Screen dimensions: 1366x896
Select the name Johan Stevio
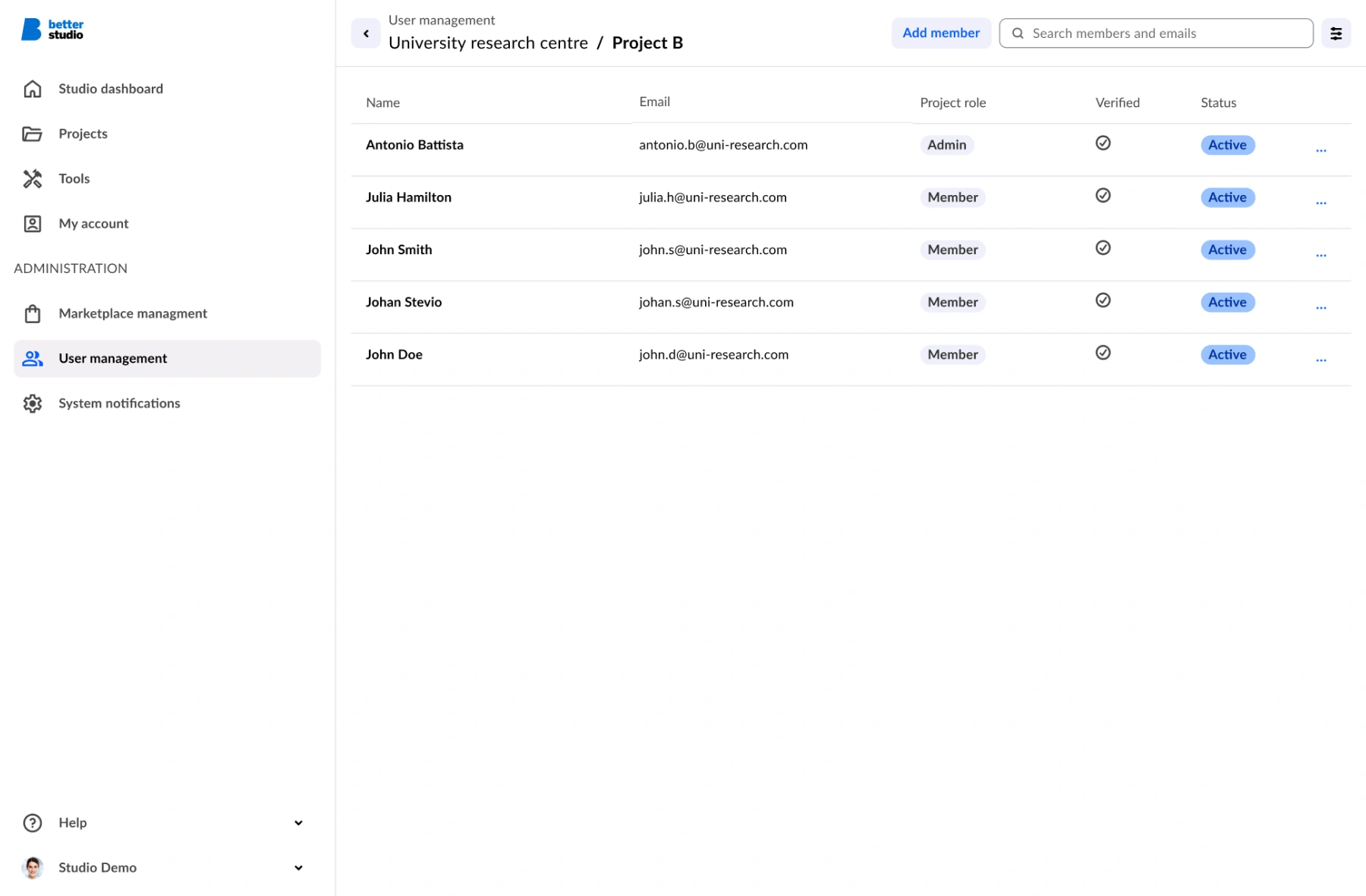pyautogui.click(x=404, y=302)
